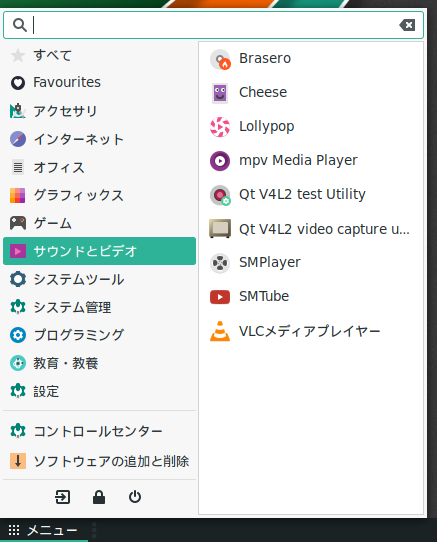Focus the menu search input field
The width and height of the screenshot is (437, 542).
[214, 25]
